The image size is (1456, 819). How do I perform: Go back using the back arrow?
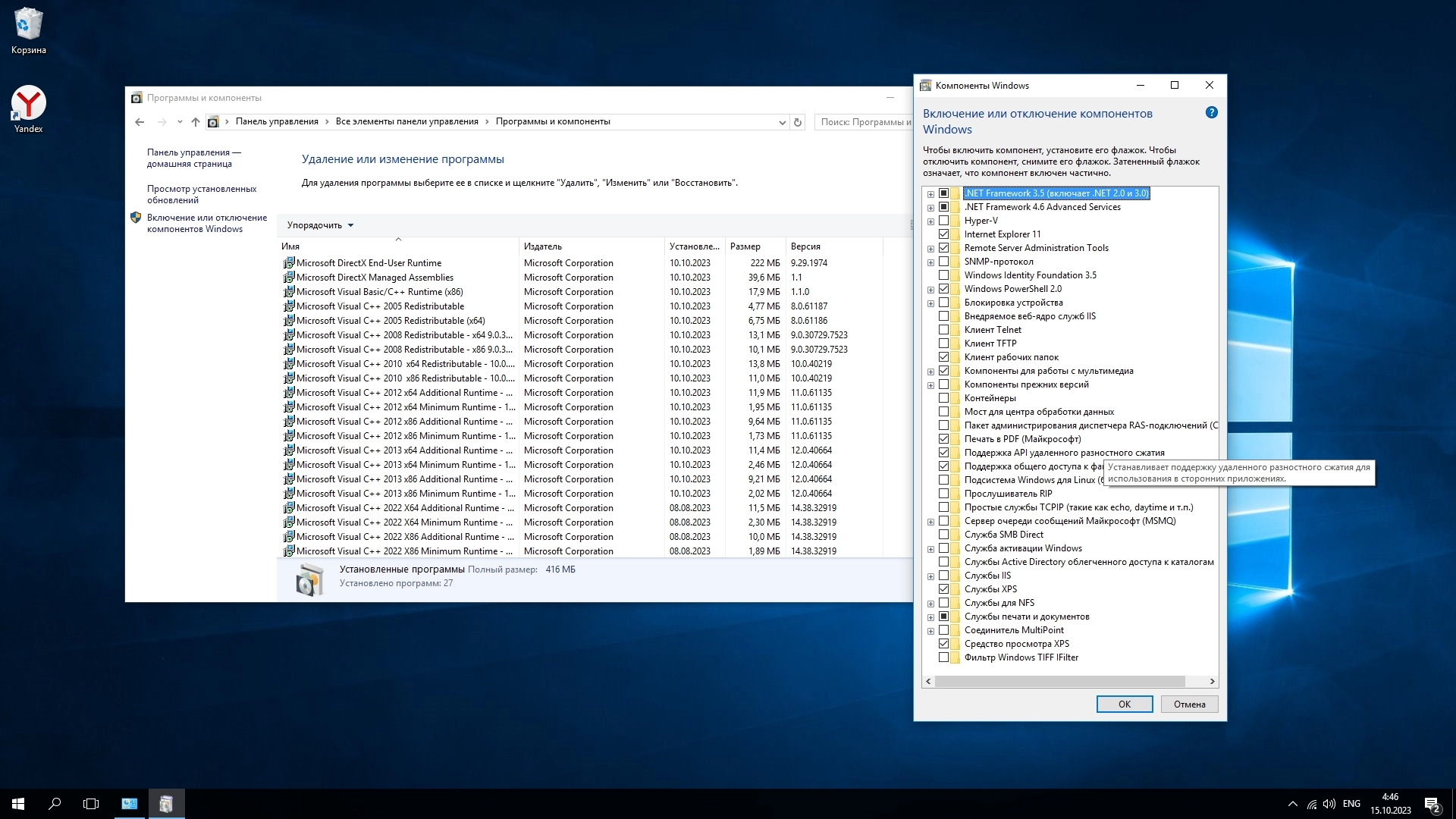(x=140, y=122)
